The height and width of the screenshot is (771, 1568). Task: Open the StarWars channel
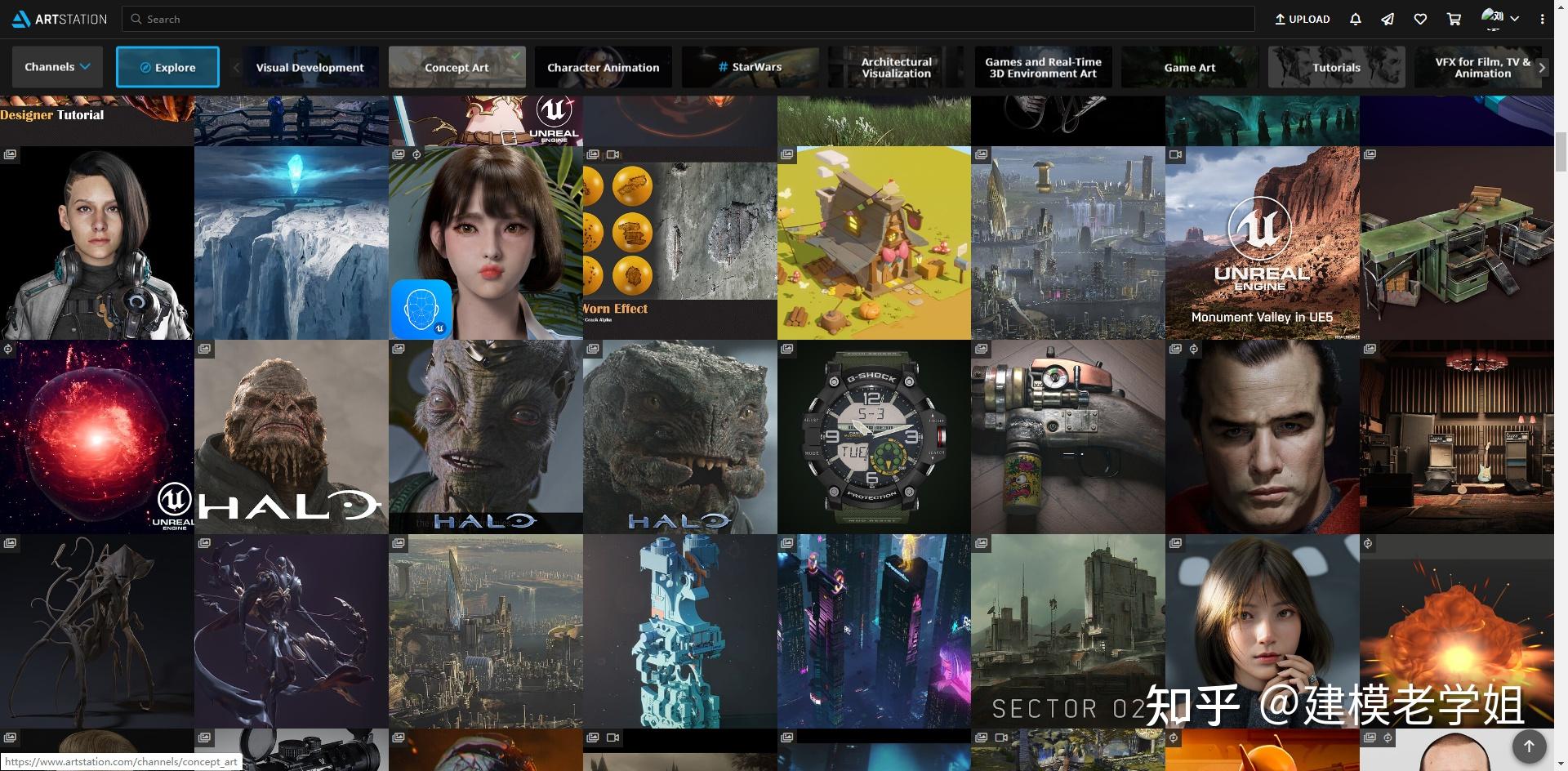[x=750, y=67]
